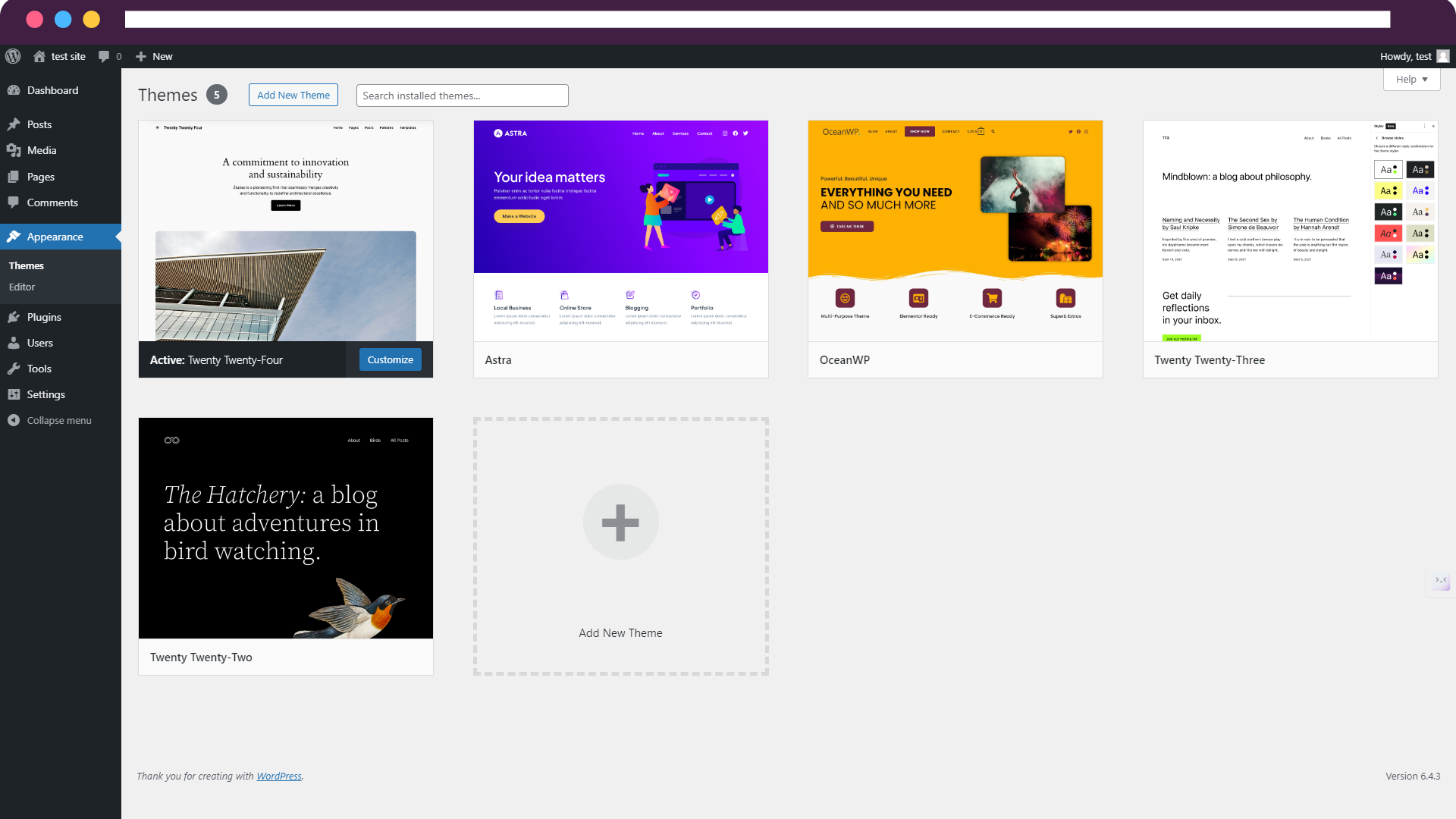Viewport: 1456px width, 819px height.
Task: Open Astra theme thumbnail
Action: (x=621, y=231)
